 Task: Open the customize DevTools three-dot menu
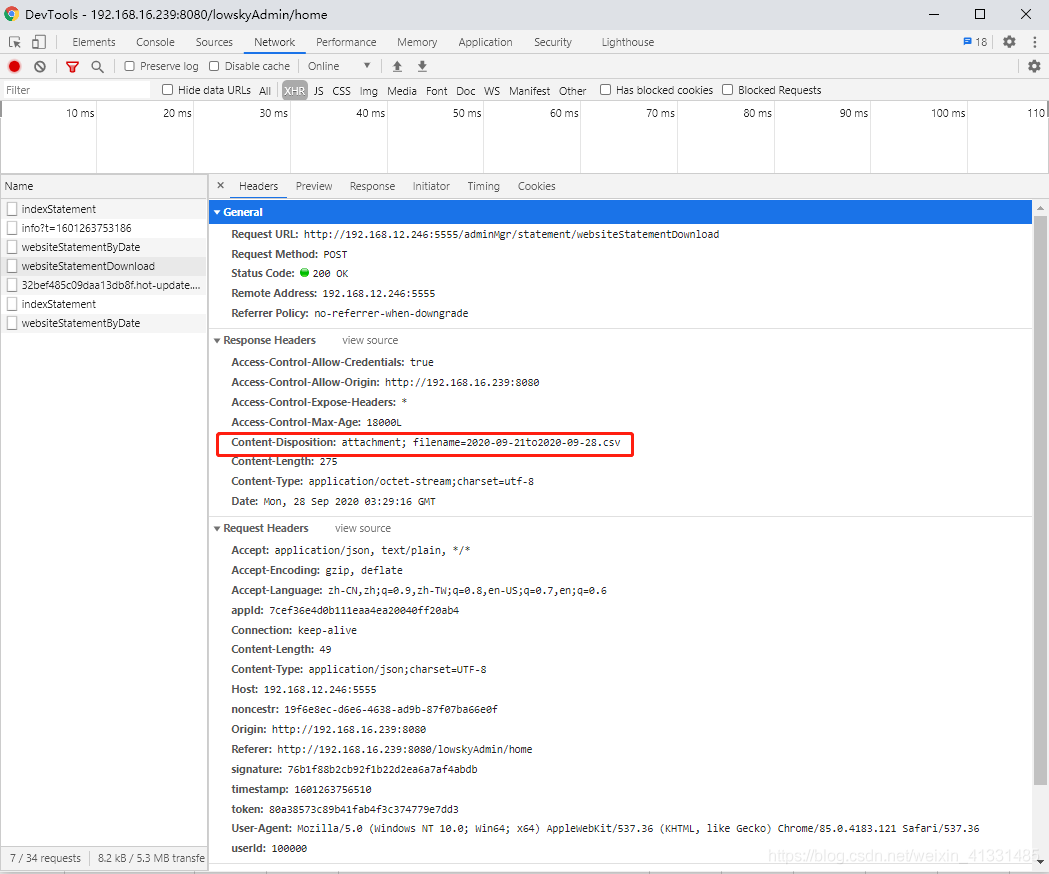click(x=1035, y=41)
